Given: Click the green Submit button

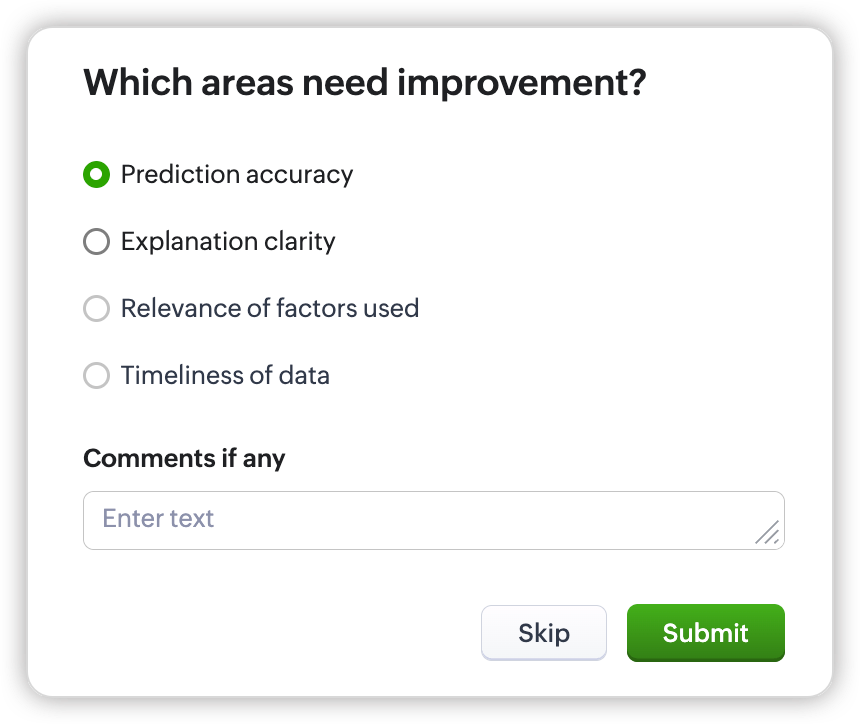Looking at the screenshot, I should point(705,633).
